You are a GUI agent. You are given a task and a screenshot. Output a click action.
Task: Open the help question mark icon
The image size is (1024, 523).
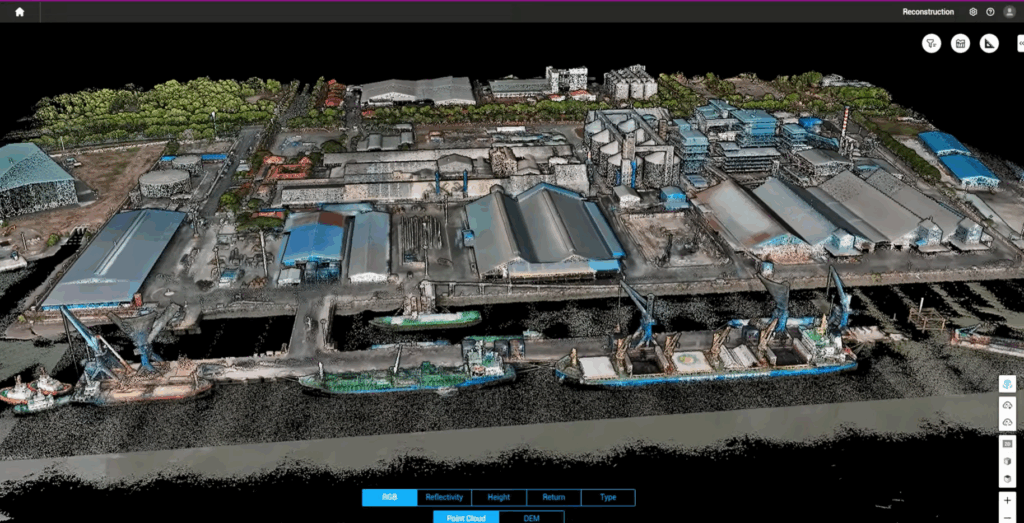[x=990, y=12]
